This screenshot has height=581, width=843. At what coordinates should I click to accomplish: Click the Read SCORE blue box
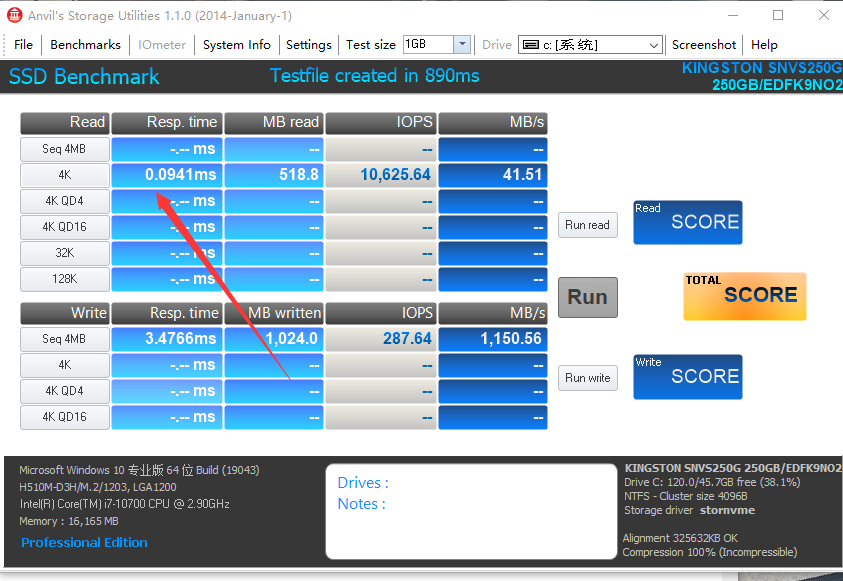[687, 222]
